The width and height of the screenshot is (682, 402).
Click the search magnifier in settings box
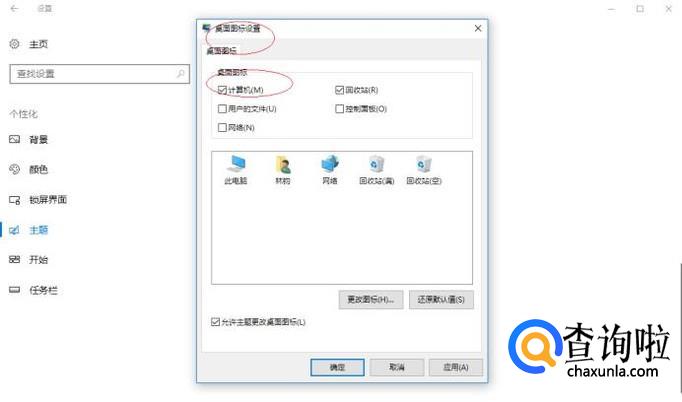[x=181, y=74]
